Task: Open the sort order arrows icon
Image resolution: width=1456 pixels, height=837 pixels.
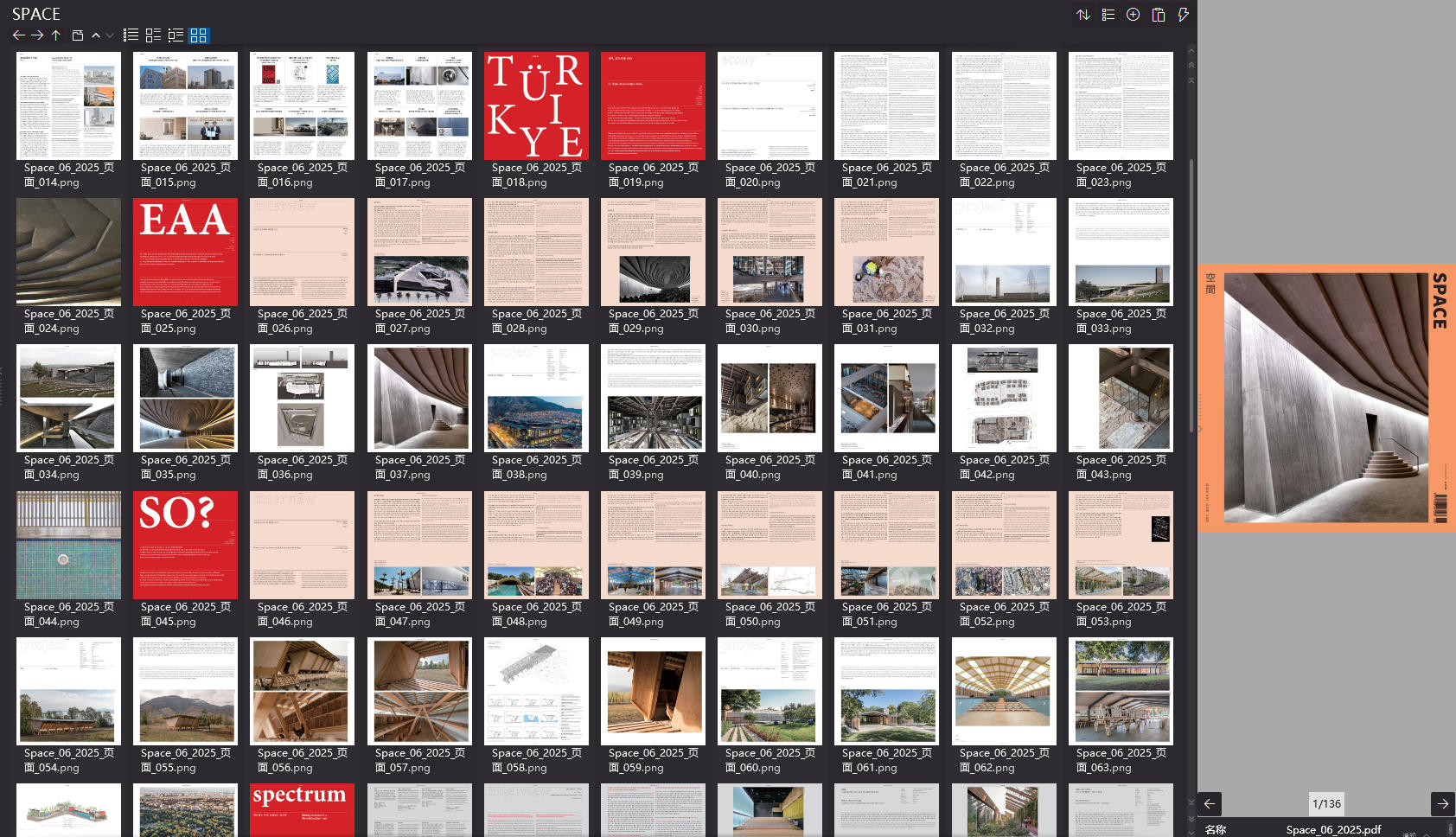Action: click(x=1082, y=15)
